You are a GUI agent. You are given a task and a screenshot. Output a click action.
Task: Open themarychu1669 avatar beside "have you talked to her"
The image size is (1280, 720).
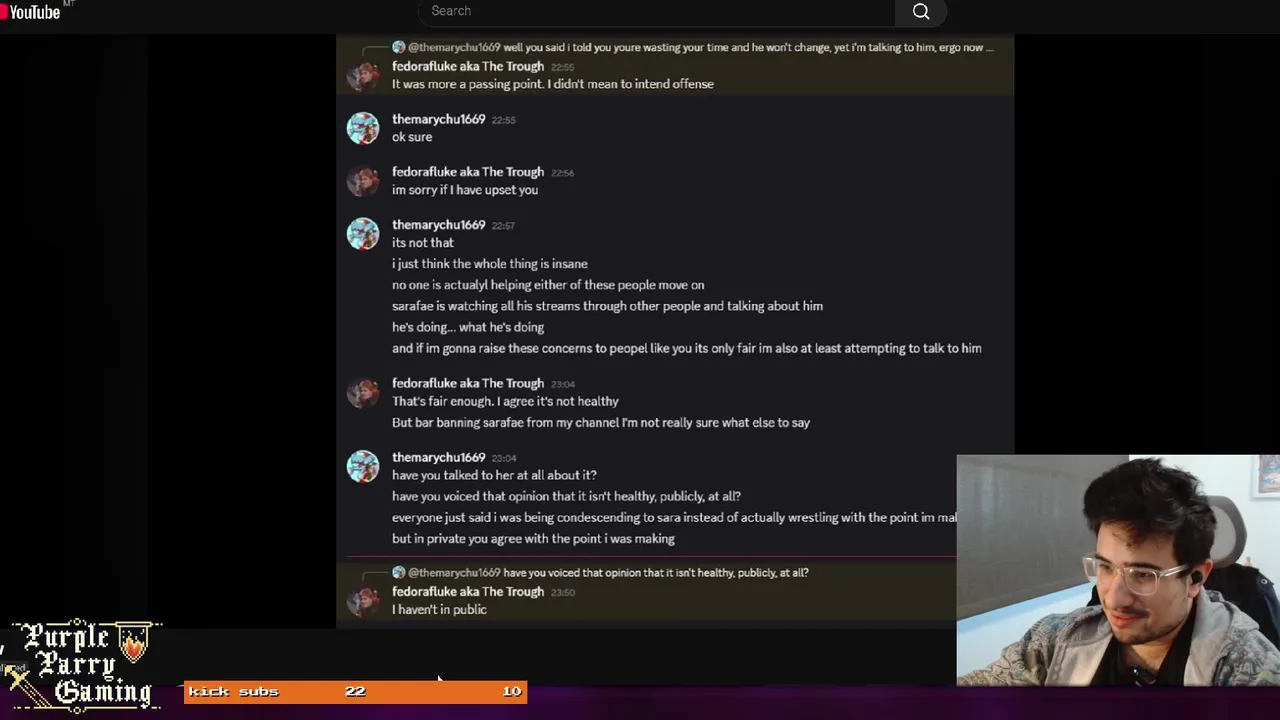pyautogui.click(x=363, y=466)
